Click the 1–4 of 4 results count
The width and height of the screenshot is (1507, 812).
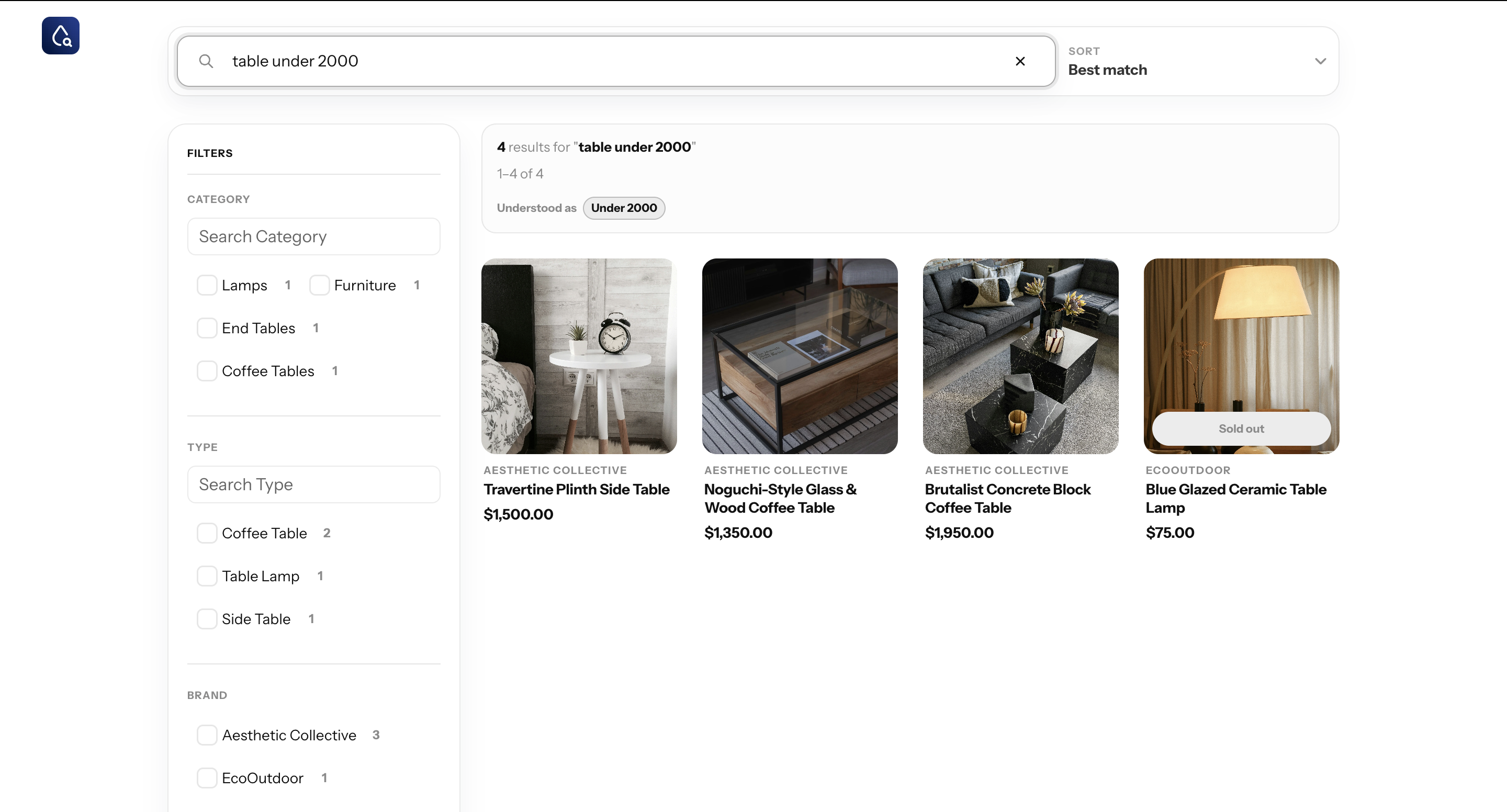click(x=520, y=174)
